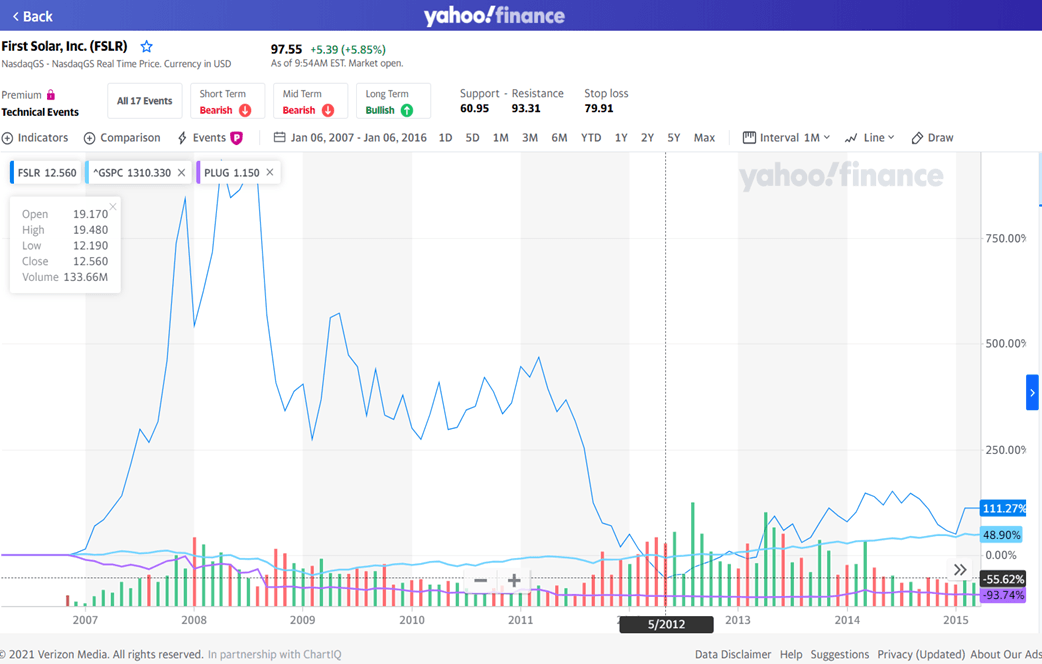Image resolution: width=1042 pixels, height=664 pixels.
Task: Click the Stop loss value 79.91
Action: click(x=599, y=108)
